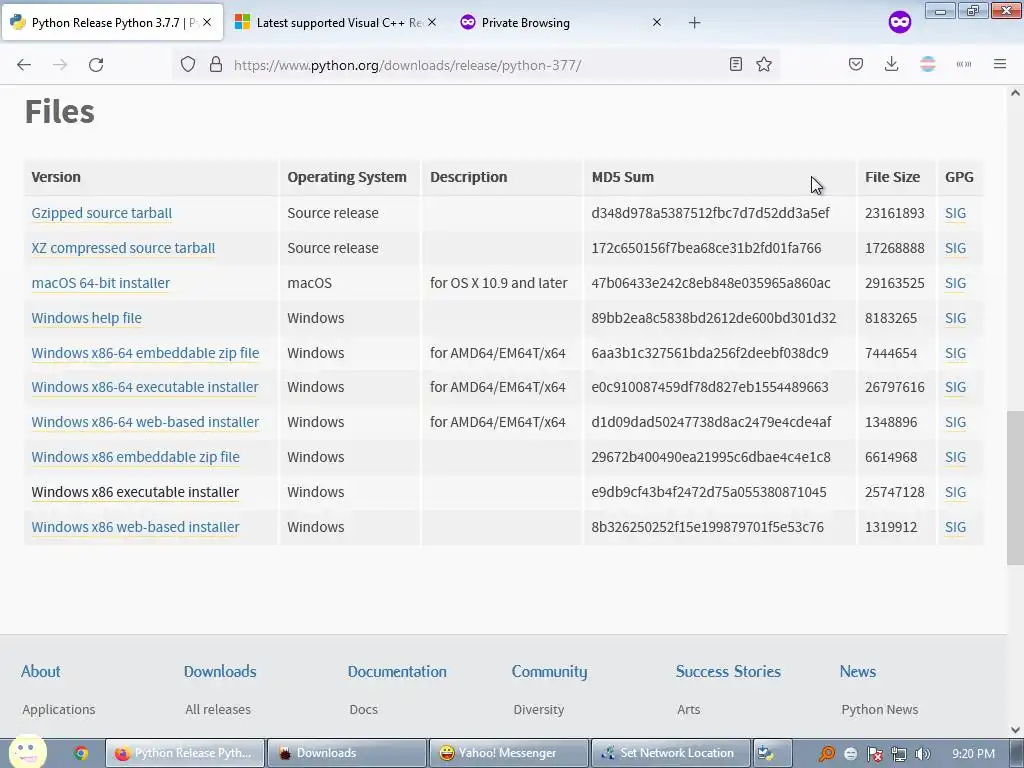
Task: Open the Start menu button
Action: 27,752
